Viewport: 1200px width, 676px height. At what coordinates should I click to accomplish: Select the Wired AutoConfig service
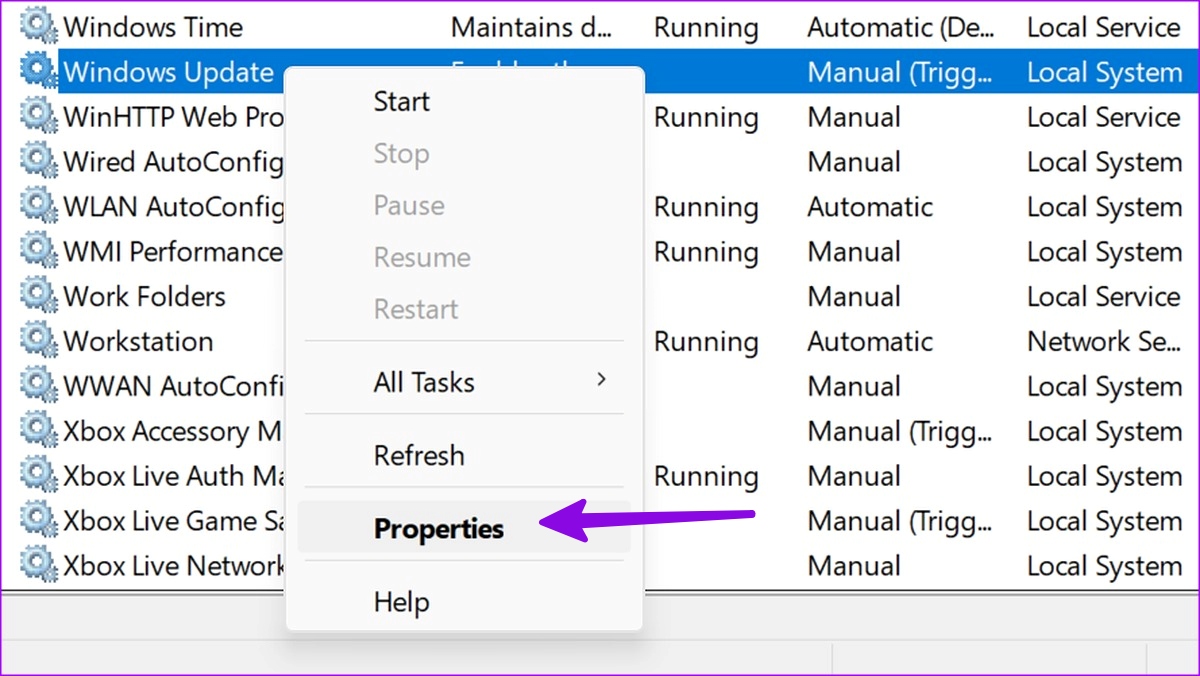(173, 162)
